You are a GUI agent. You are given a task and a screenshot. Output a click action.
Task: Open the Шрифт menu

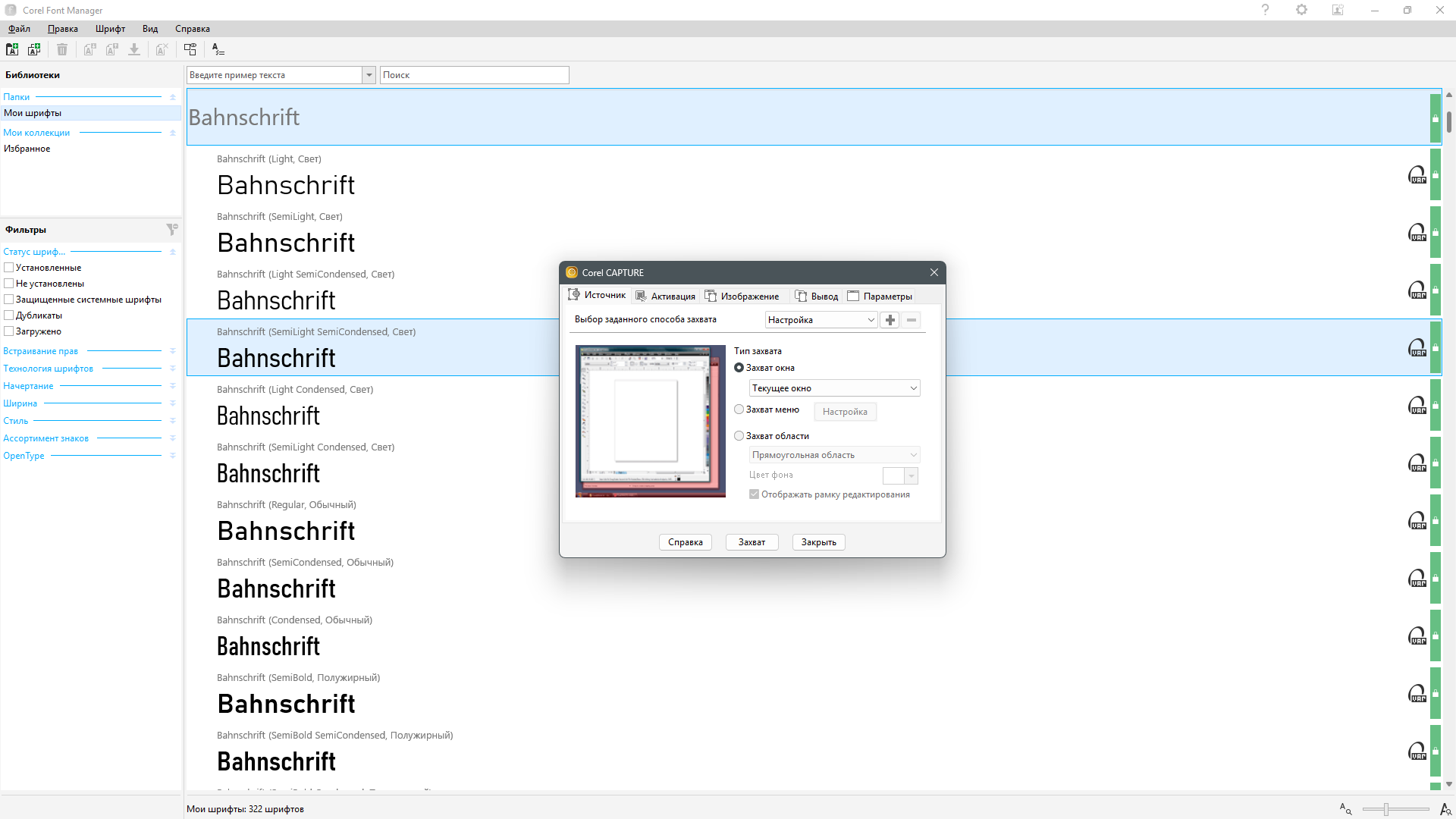pos(110,29)
